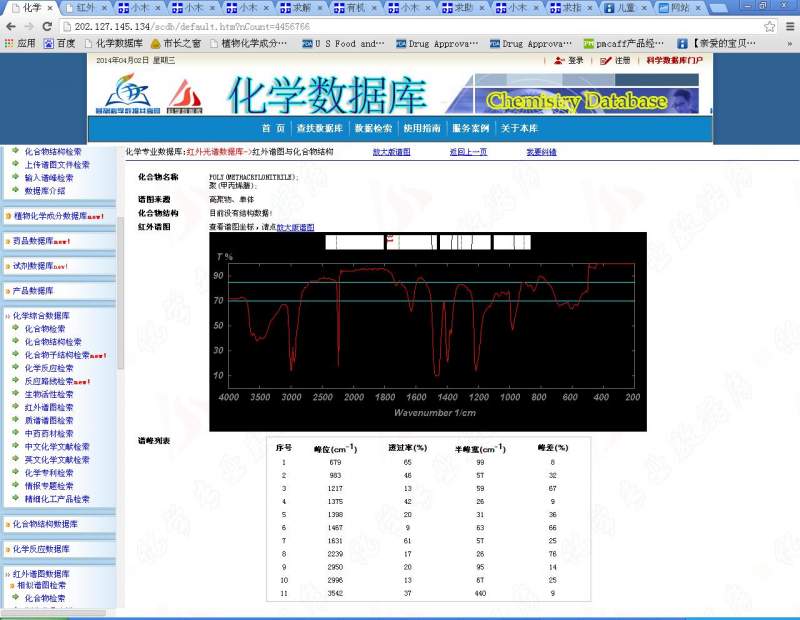Switch to the 有机 browser tab
This screenshot has height=620, width=800.
coord(356,8)
